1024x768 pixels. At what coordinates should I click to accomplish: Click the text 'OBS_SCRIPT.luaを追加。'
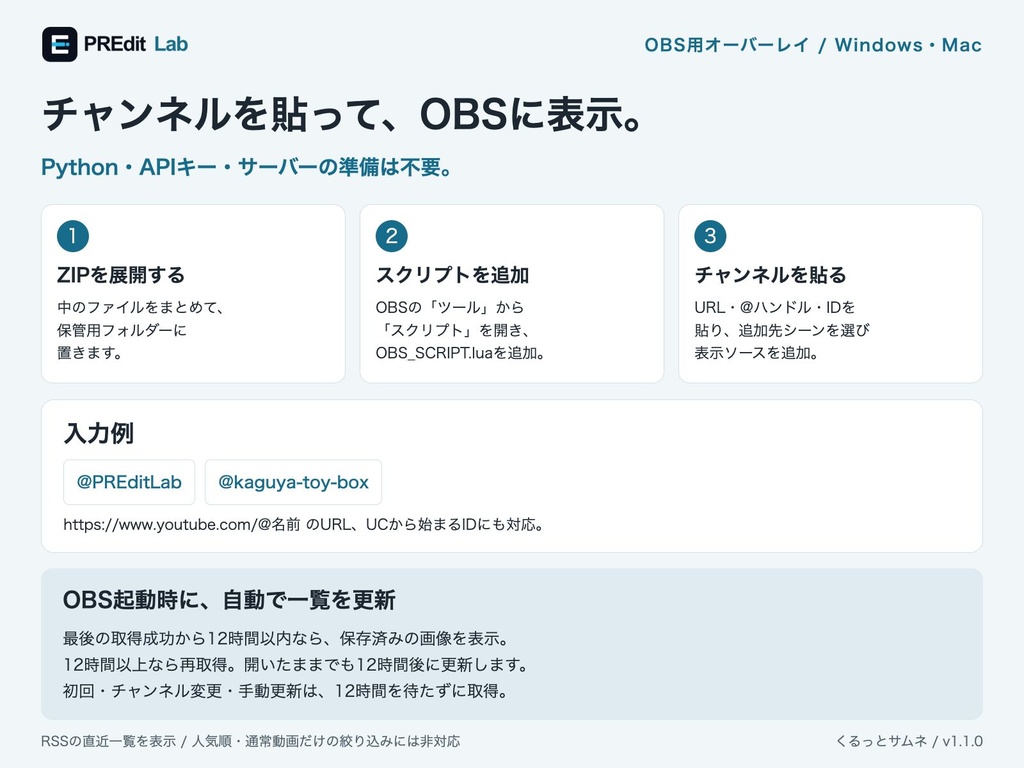coord(460,353)
